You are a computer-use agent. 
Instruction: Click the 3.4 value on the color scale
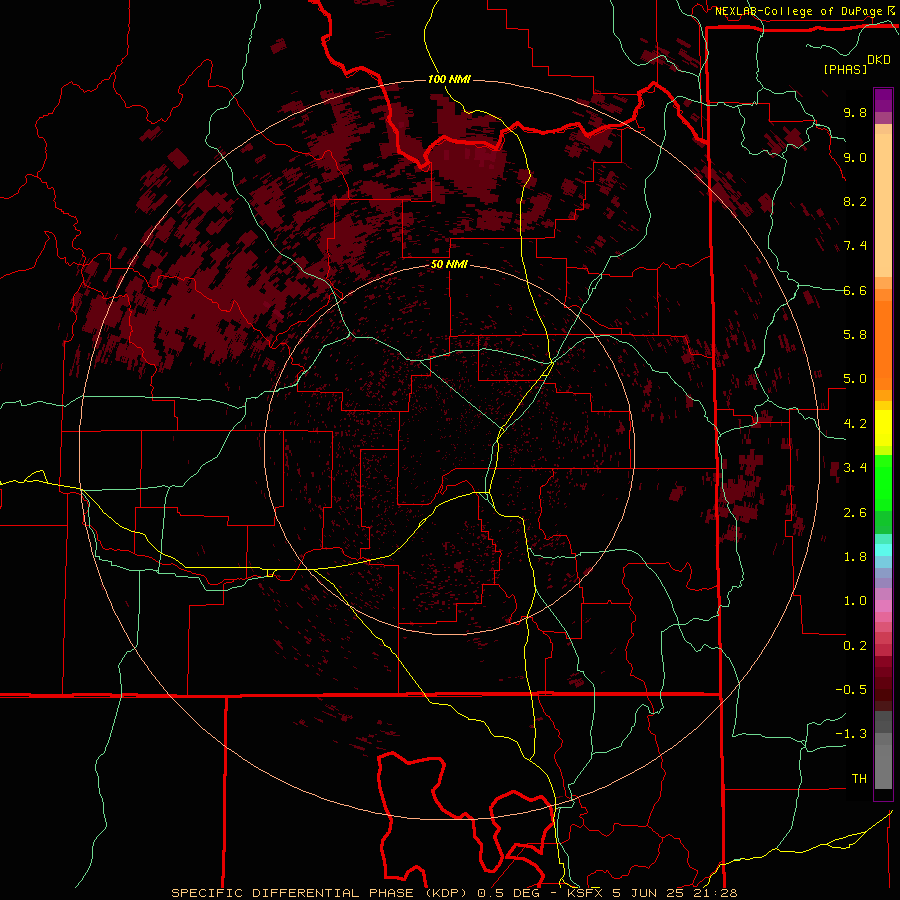click(x=855, y=468)
